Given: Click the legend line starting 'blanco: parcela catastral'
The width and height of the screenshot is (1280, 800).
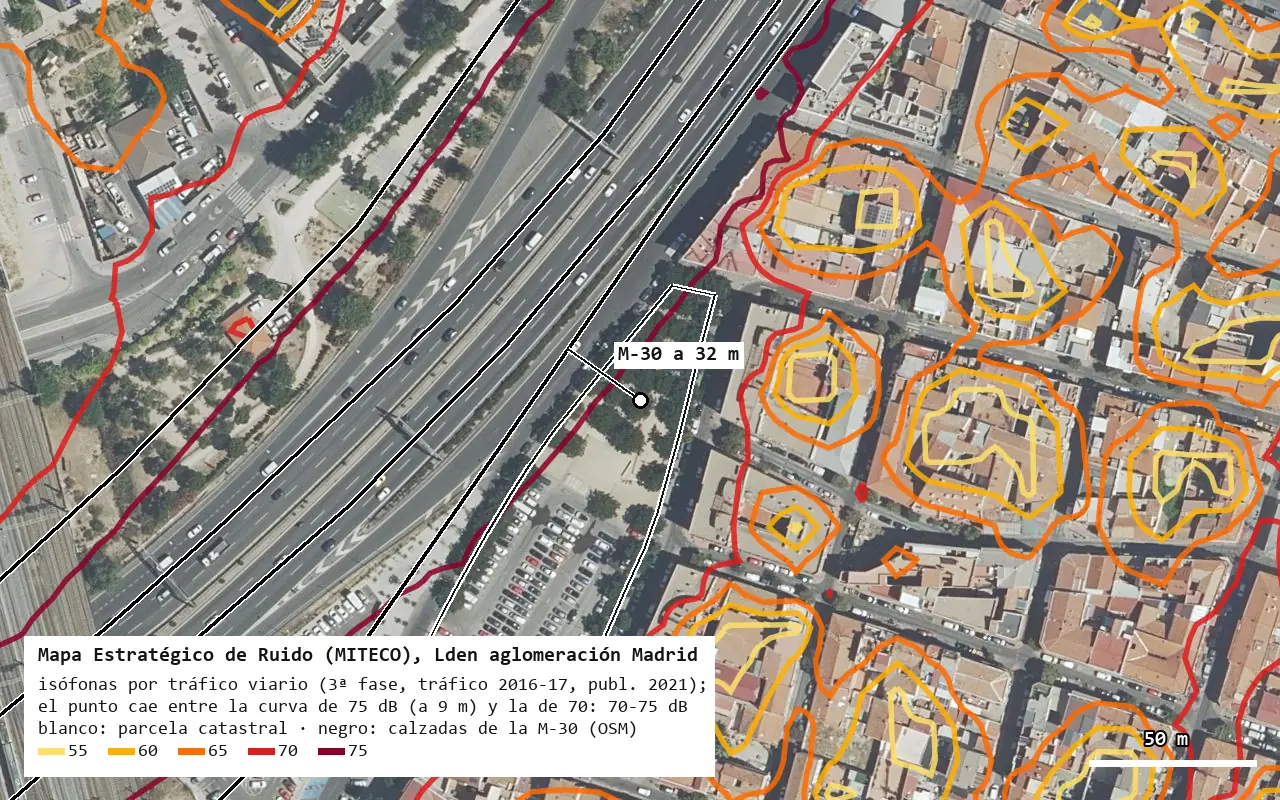Looking at the screenshot, I should tap(338, 729).
